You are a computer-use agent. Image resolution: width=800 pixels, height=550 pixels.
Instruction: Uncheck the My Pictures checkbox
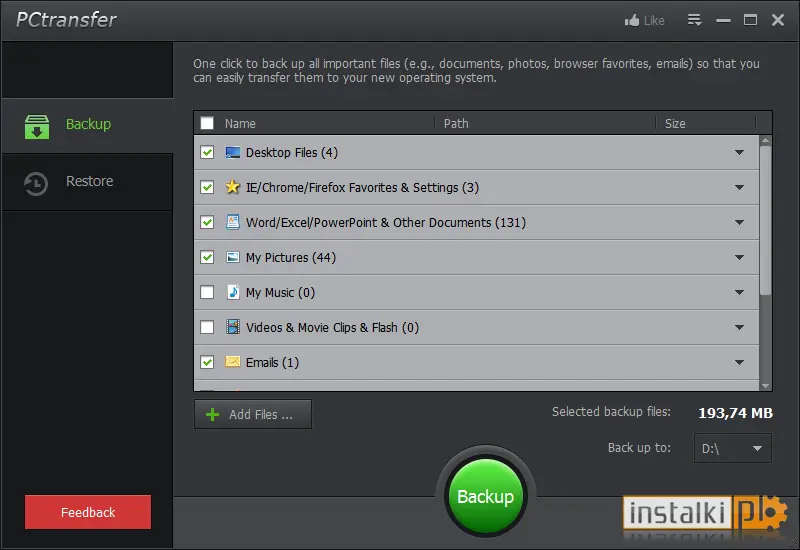tap(207, 257)
